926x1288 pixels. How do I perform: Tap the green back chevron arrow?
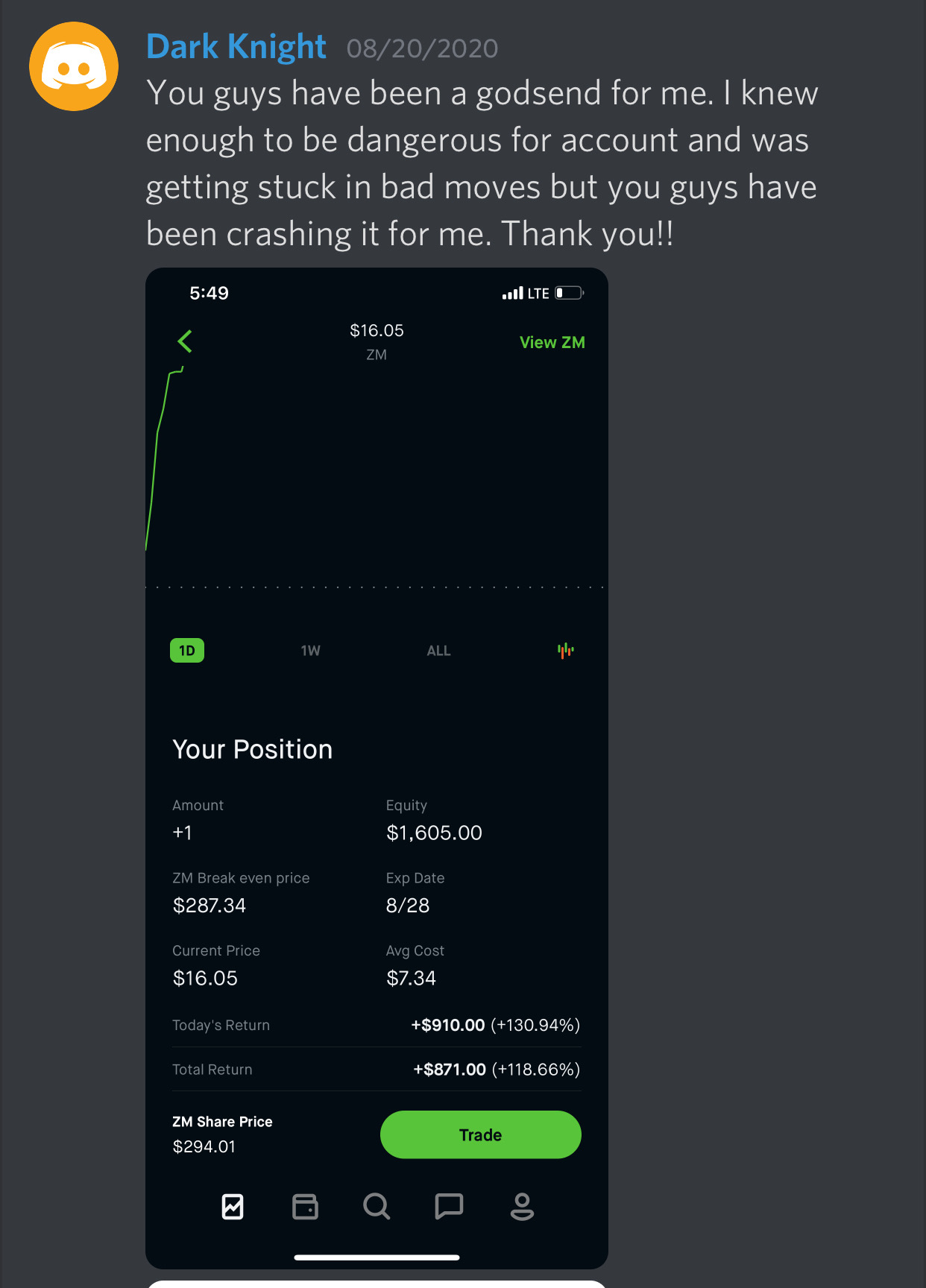(x=185, y=341)
